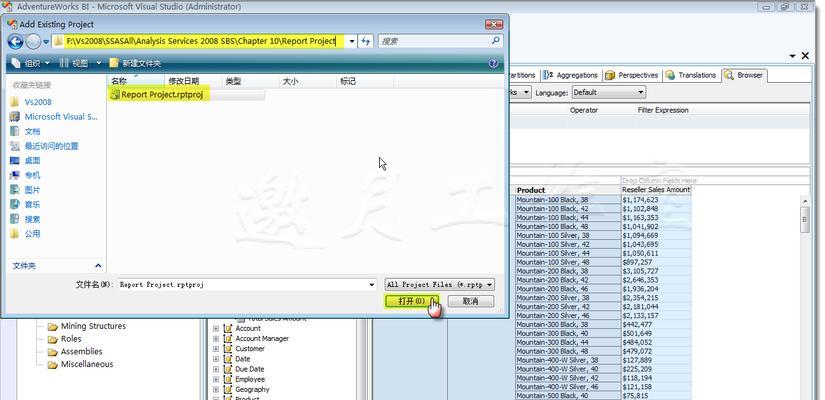Click the Filter Expression column header
Viewport: 825px width, 400px height.
(663, 110)
